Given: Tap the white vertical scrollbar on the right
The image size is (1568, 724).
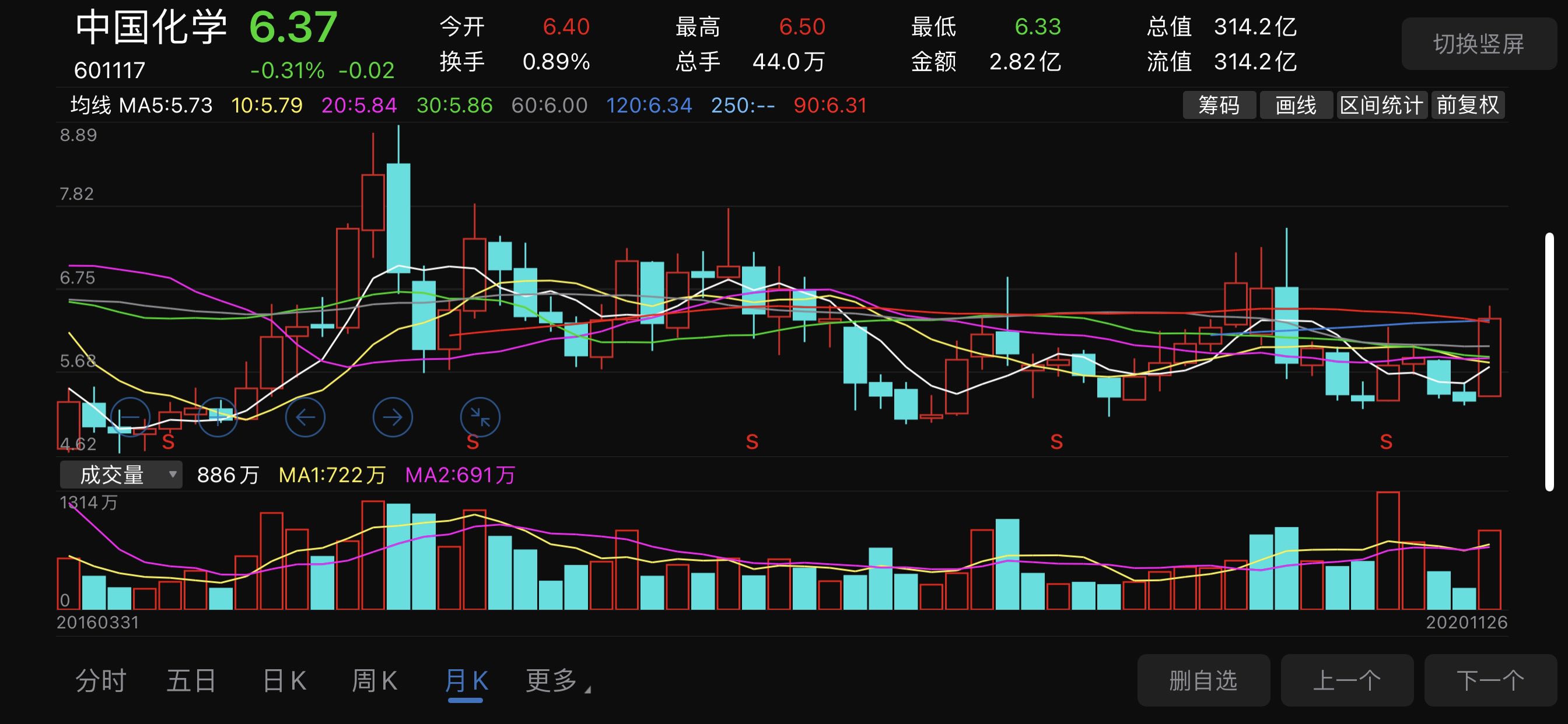Looking at the screenshot, I should 1550,361.
